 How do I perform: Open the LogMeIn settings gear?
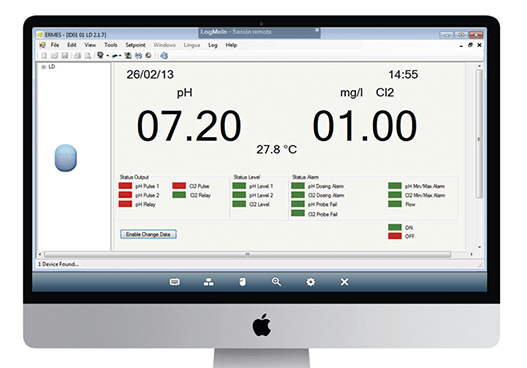[311, 282]
